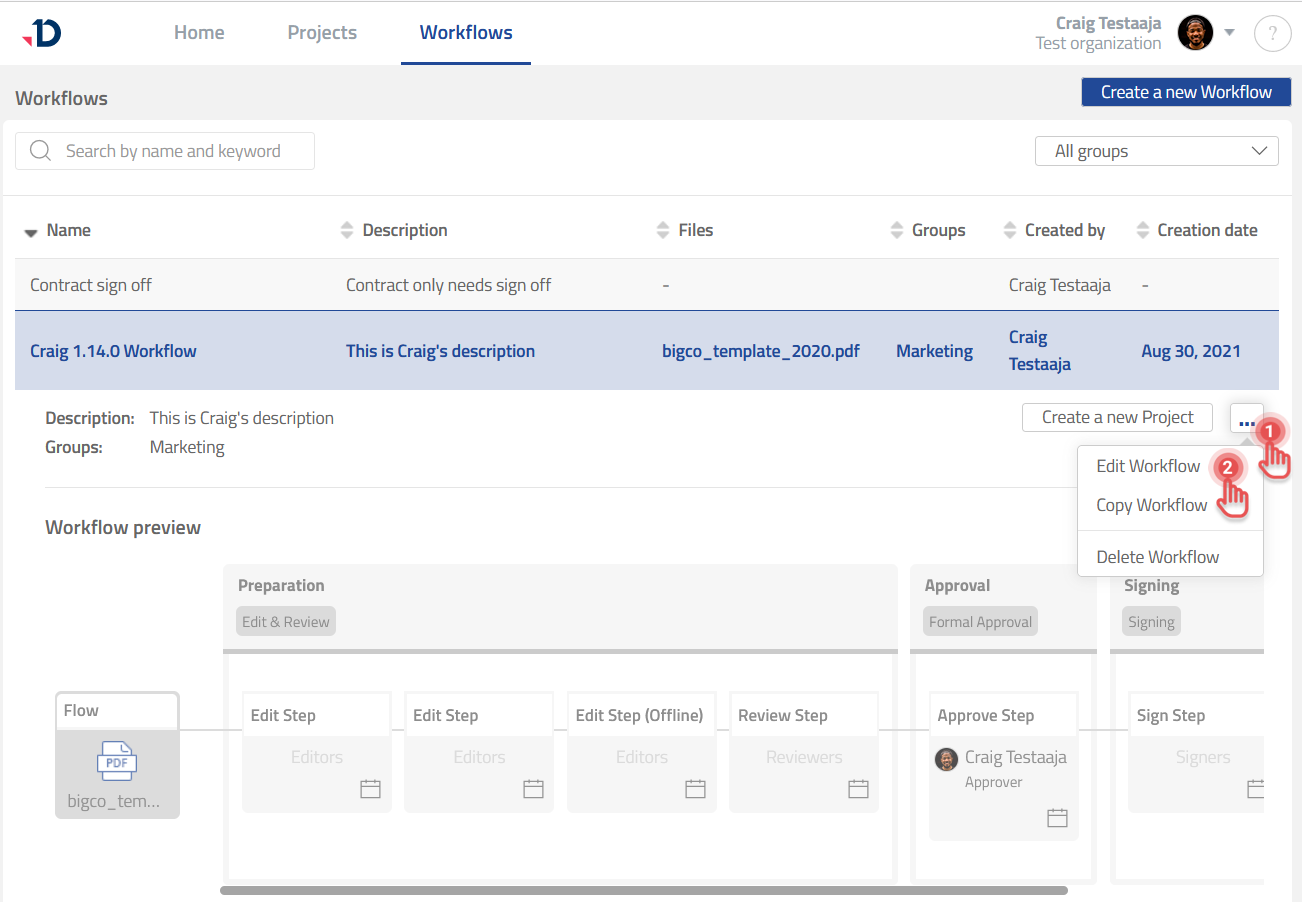
Task: Click Create a new Workflow button
Action: pyautogui.click(x=1186, y=92)
